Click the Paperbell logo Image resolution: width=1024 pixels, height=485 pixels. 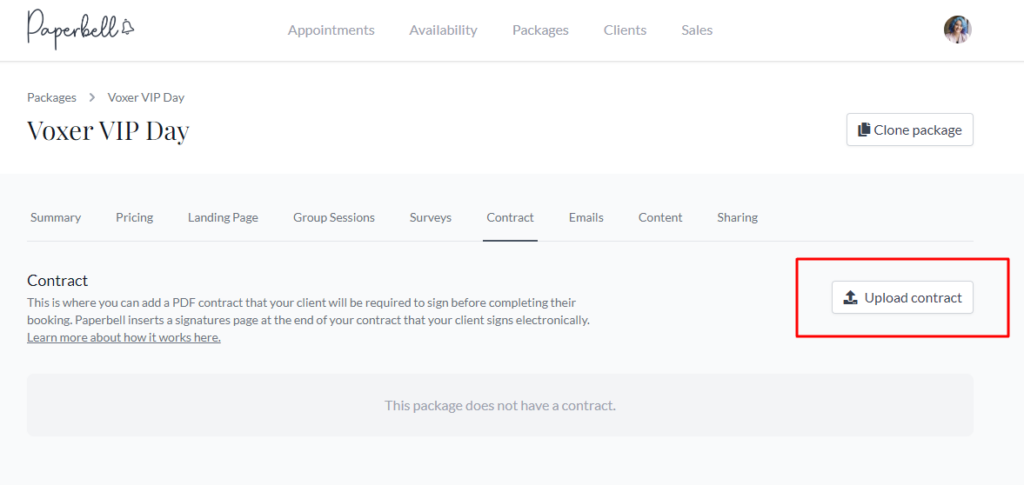coord(81,28)
